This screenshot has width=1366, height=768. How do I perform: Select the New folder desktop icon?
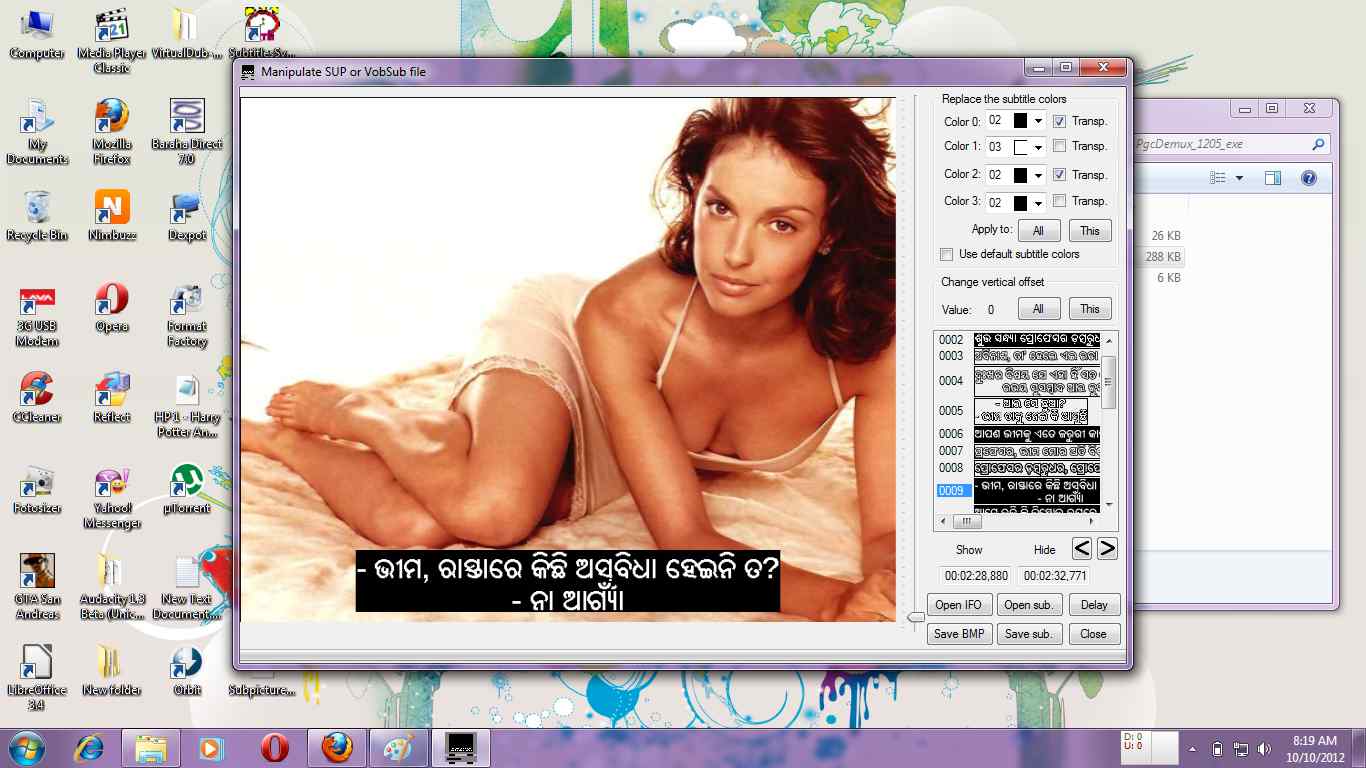tap(112, 671)
